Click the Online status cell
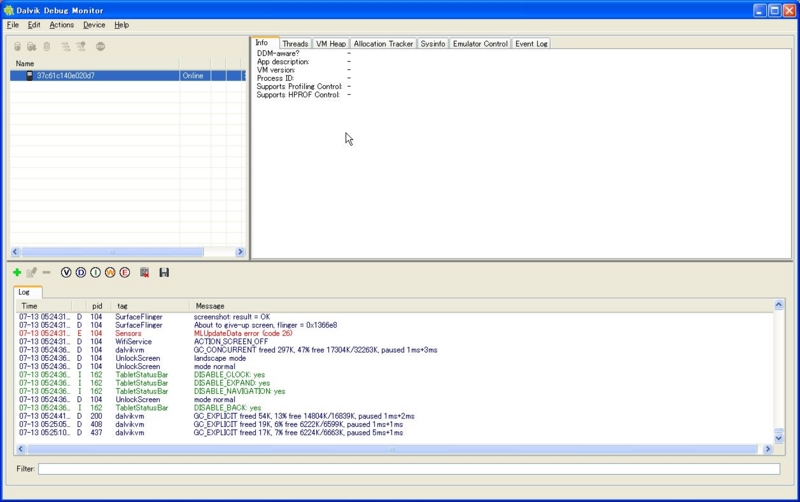 pos(194,76)
